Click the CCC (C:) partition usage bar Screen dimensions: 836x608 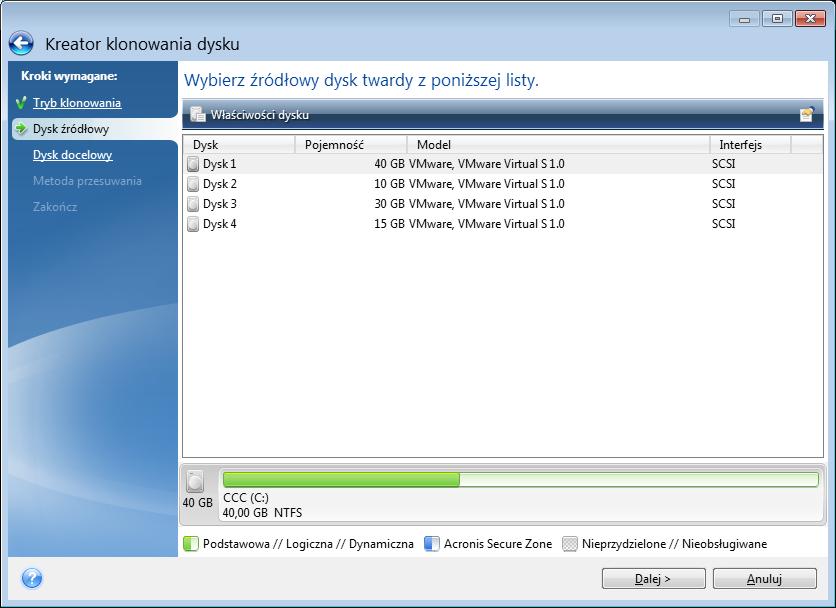520,479
